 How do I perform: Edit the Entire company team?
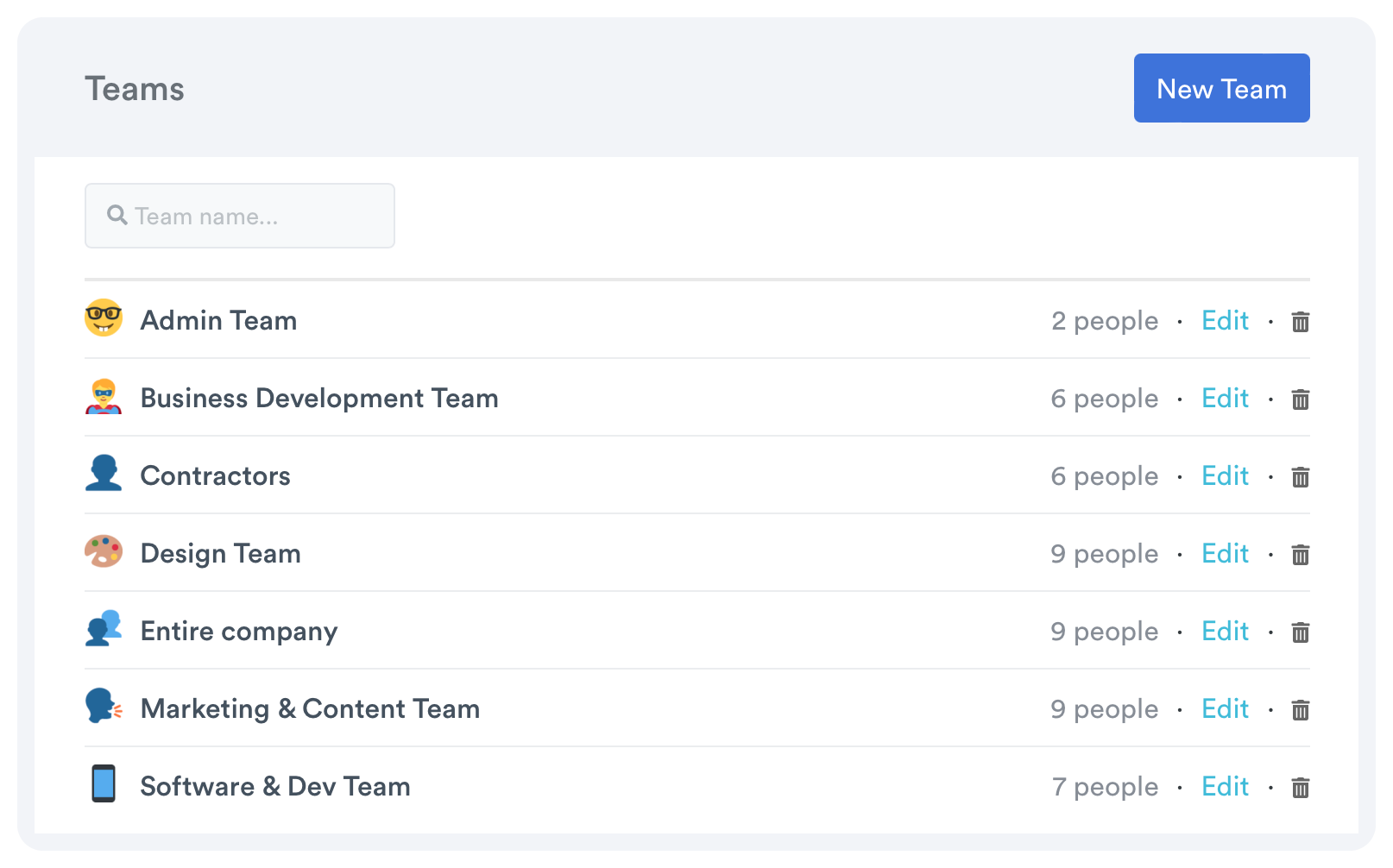pyautogui.click(x=1225, y=632)
